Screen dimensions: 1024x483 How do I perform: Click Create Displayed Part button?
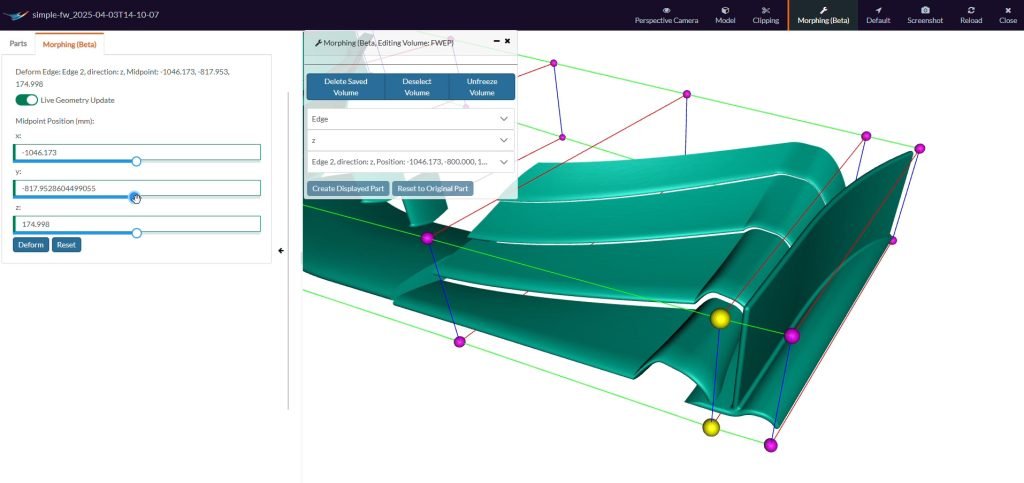point(347,189)
